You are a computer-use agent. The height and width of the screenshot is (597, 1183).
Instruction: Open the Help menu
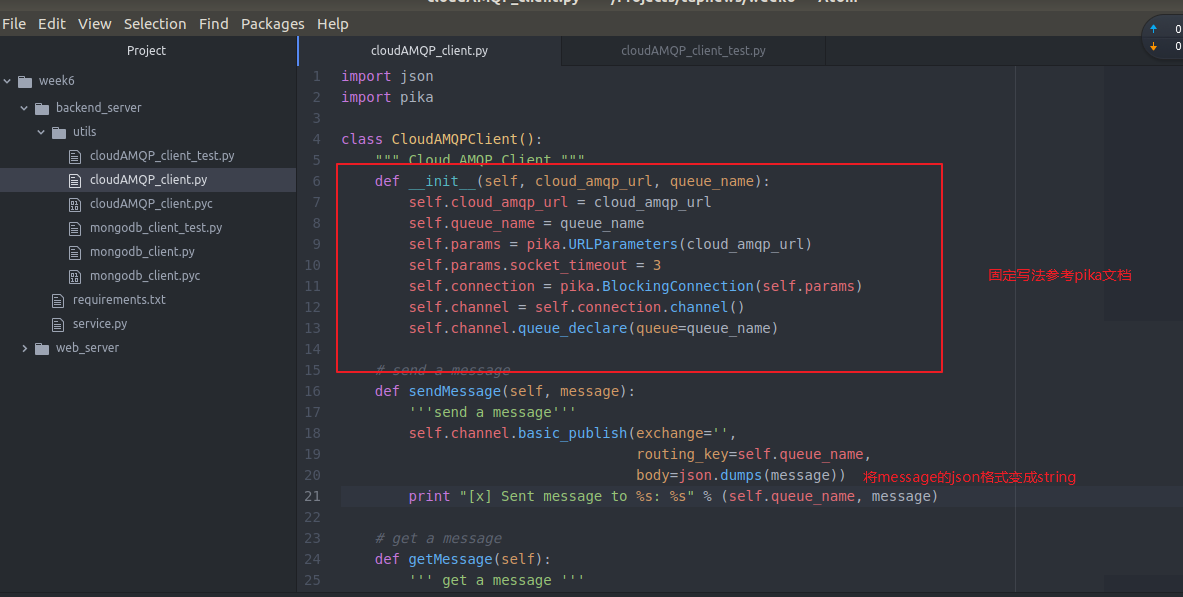click(333, 24)
